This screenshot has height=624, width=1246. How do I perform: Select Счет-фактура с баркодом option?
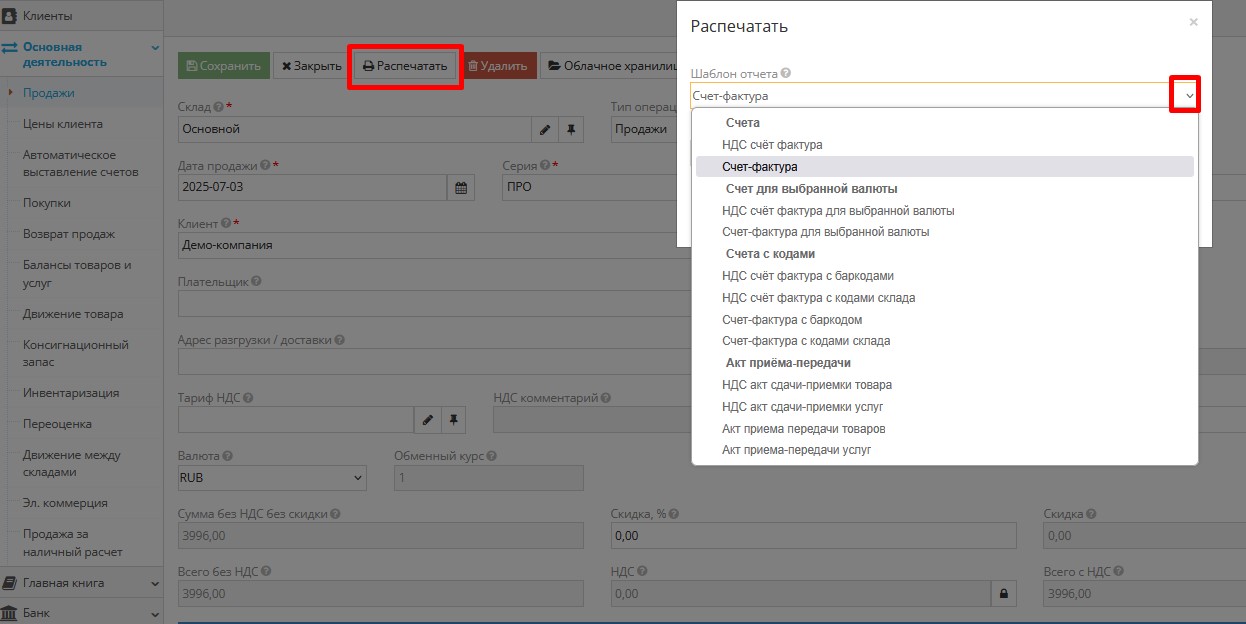pyautogui.click(x=792, y=320)
